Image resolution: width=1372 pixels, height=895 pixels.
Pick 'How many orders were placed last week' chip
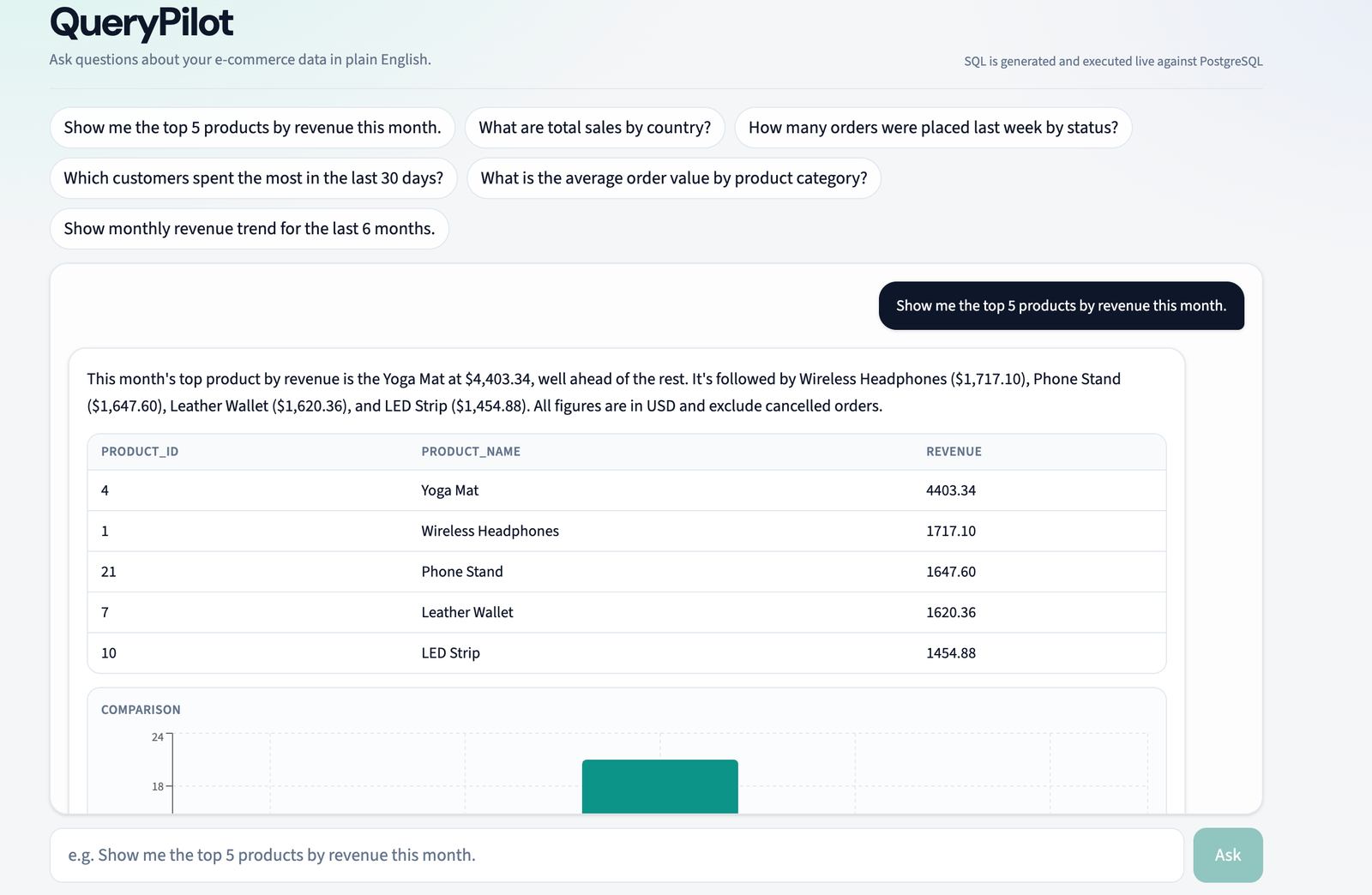pos(933,128)
